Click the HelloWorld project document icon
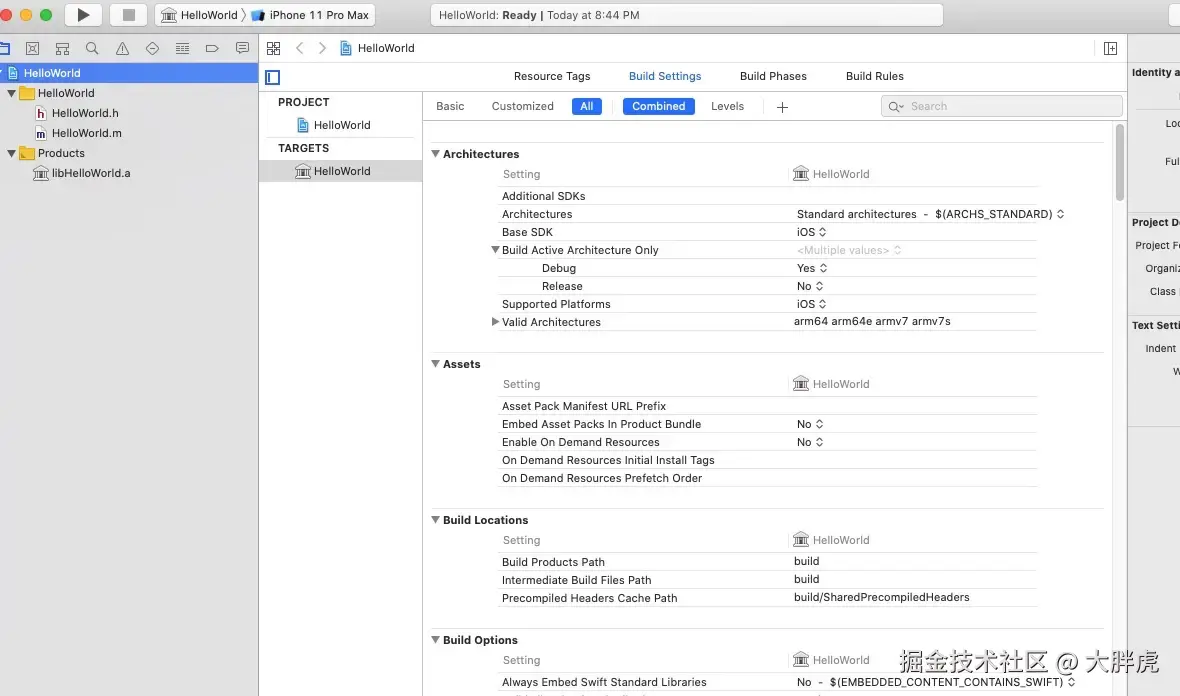Image resolution: width=1180 pixels, height=696 pixels. pyautogui.click(x=303, y=125)
